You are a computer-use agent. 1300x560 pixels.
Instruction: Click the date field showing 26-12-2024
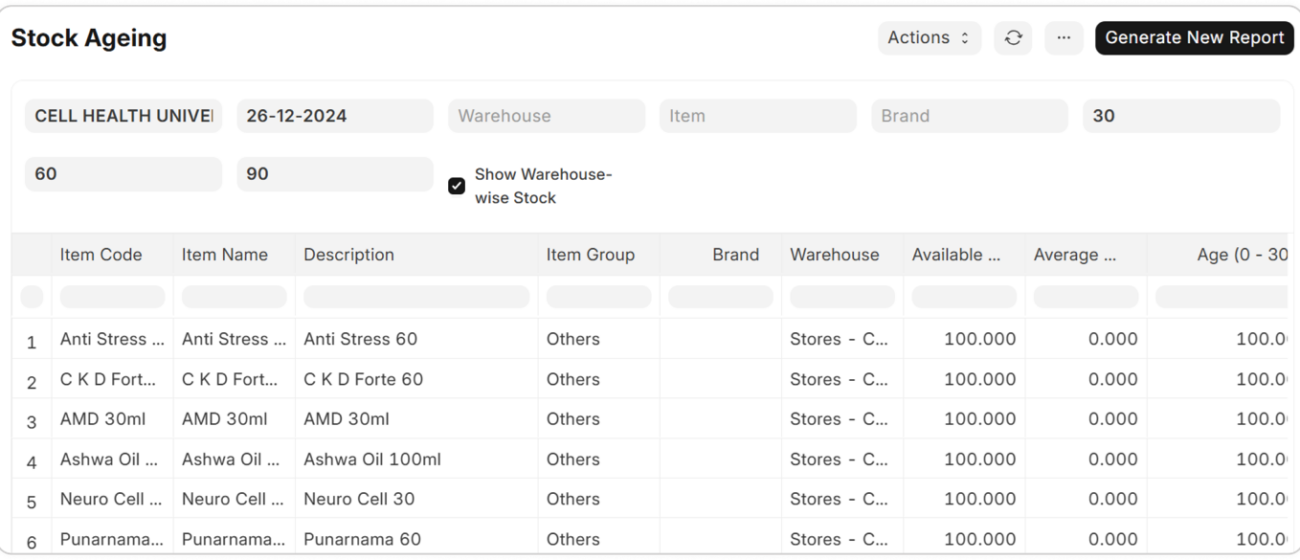[x=334, y=116]
